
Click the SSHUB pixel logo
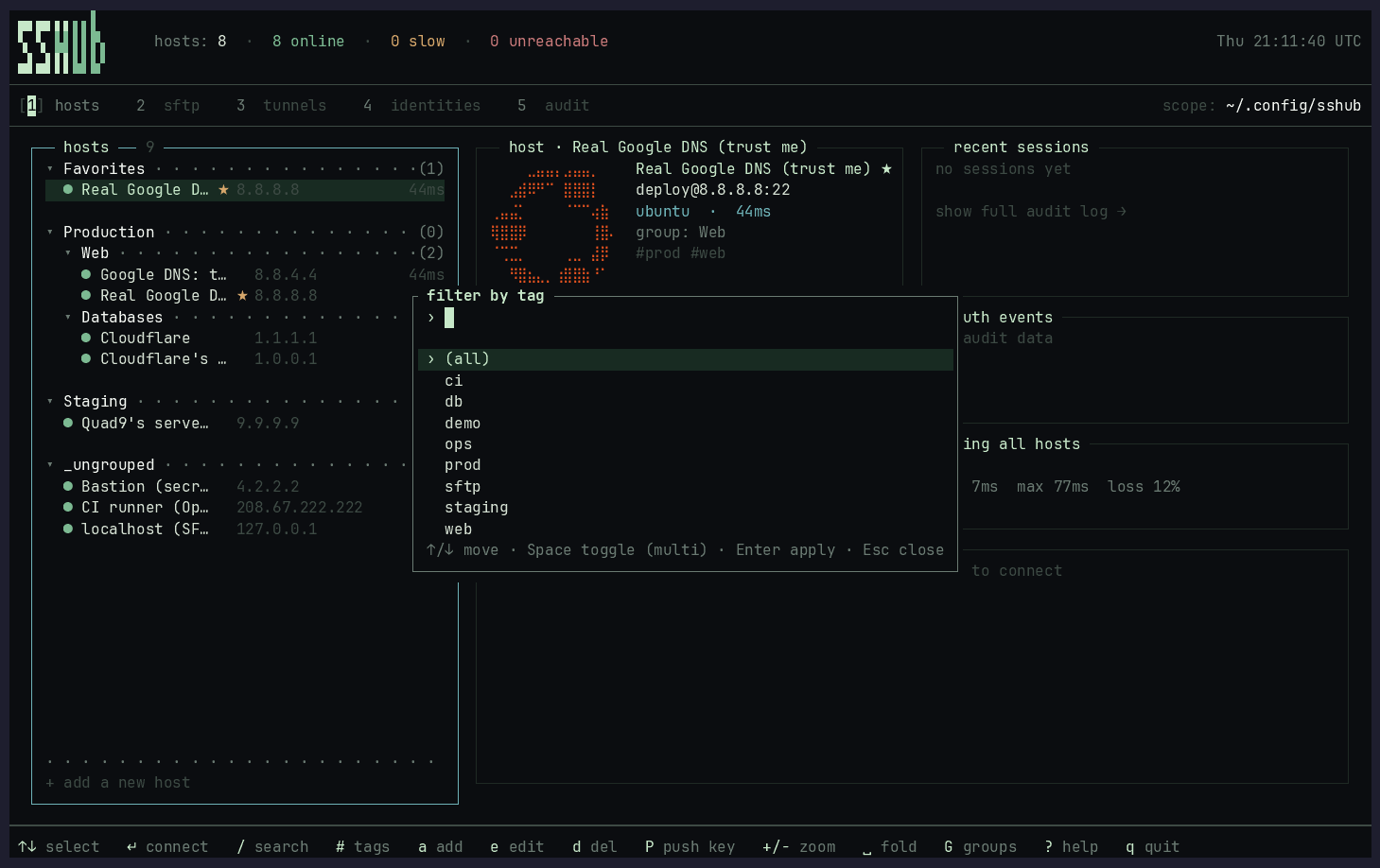pyautogui.click(x=61, y=43)
